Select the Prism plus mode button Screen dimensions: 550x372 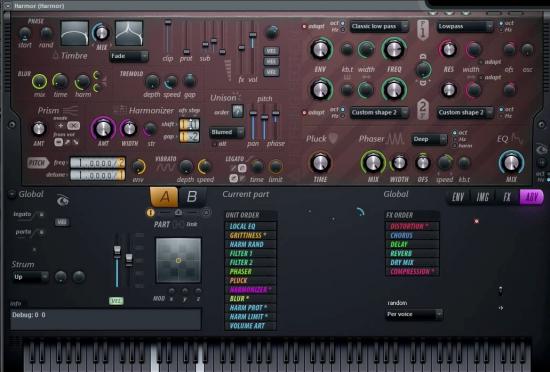coord(60,126)
